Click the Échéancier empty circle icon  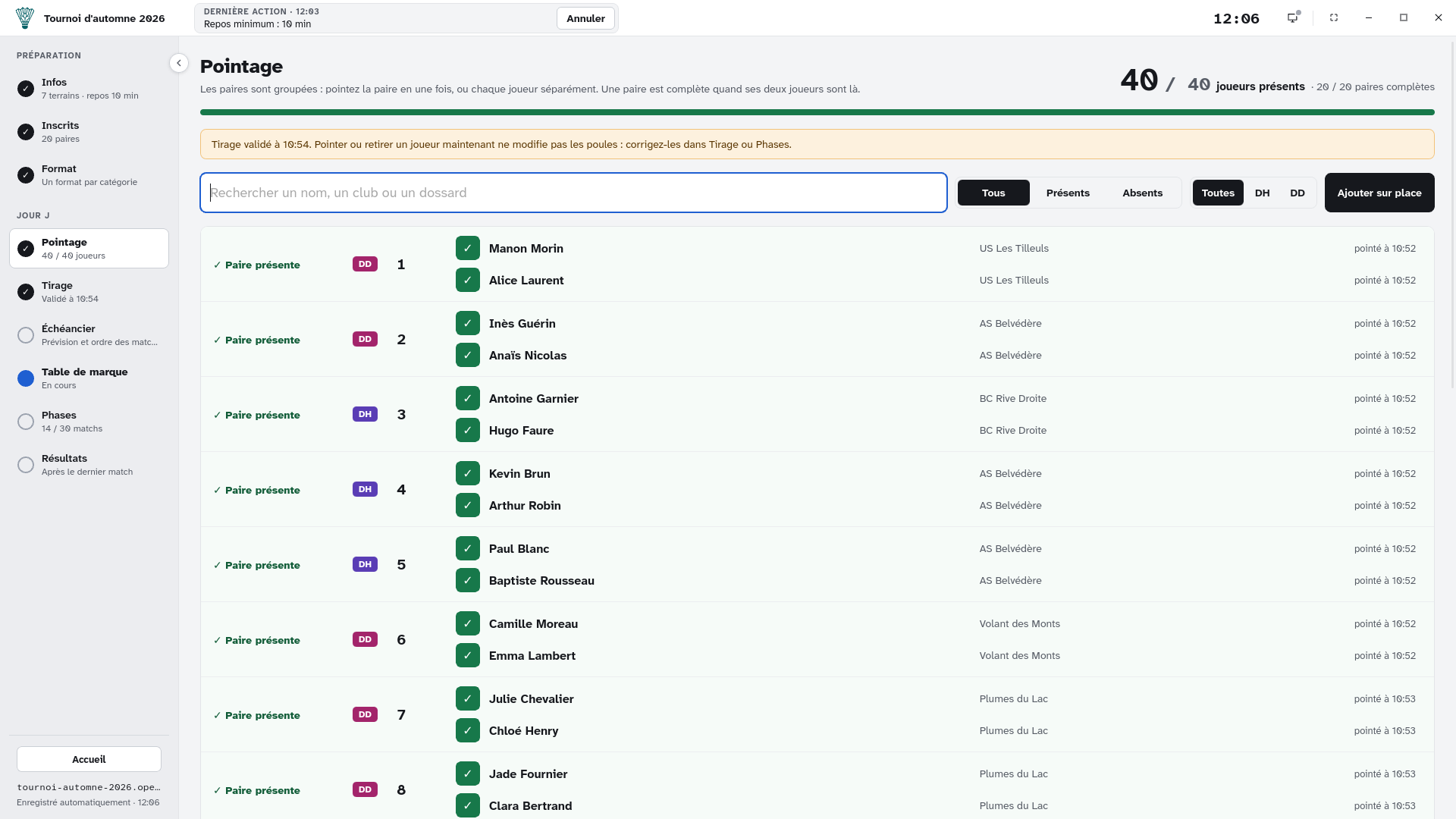26,335
